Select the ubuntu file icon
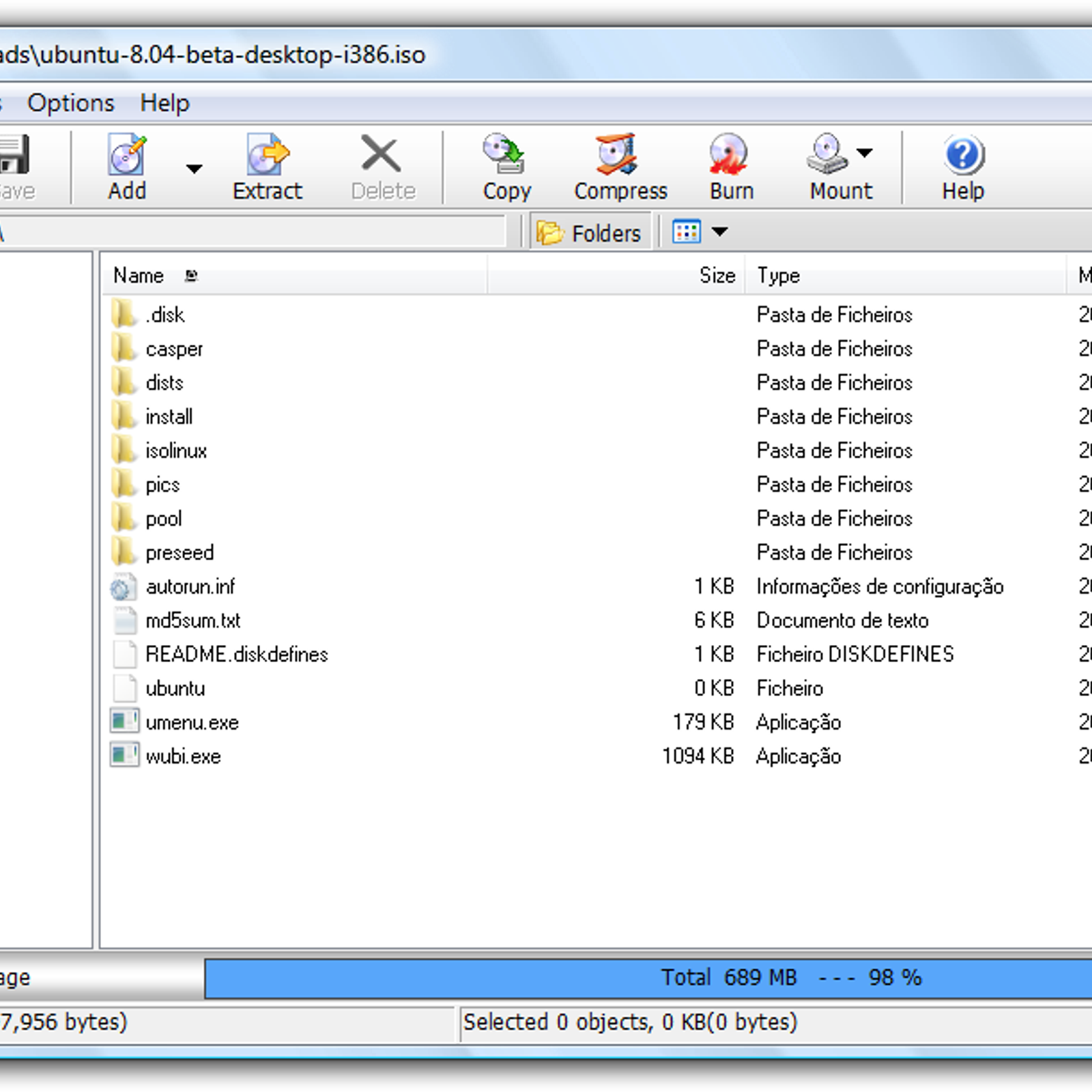The height and width of the screenshot is (1092, 1092). pyautogui.click(x=124, y=688)
